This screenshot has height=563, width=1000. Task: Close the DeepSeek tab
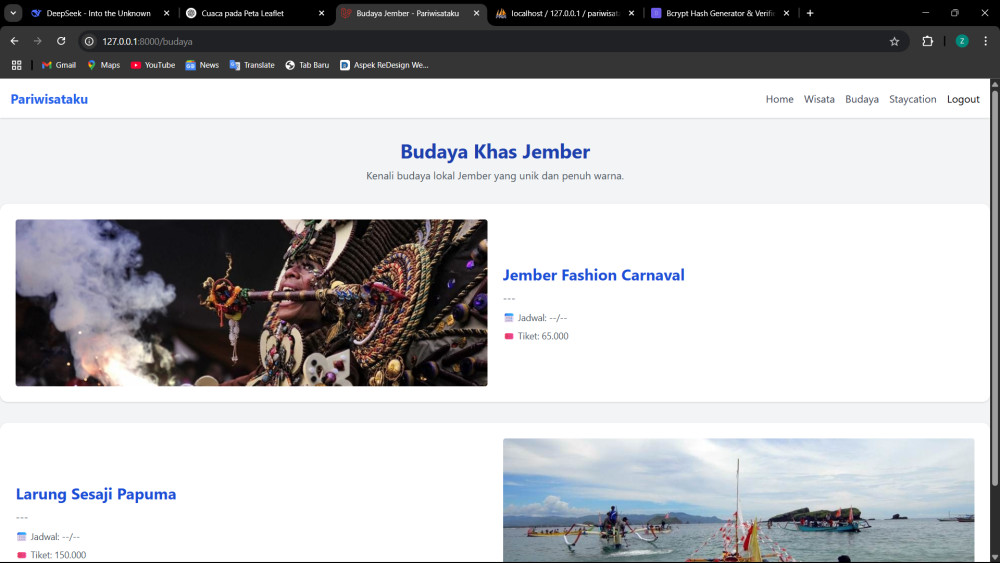click(x=166, y=13)
